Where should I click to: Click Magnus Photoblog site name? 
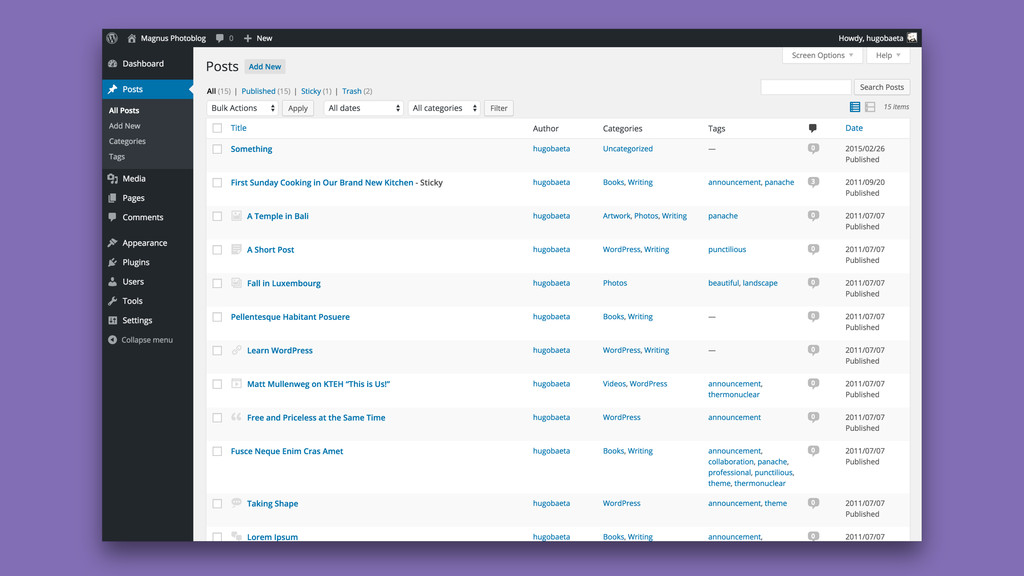173,38
